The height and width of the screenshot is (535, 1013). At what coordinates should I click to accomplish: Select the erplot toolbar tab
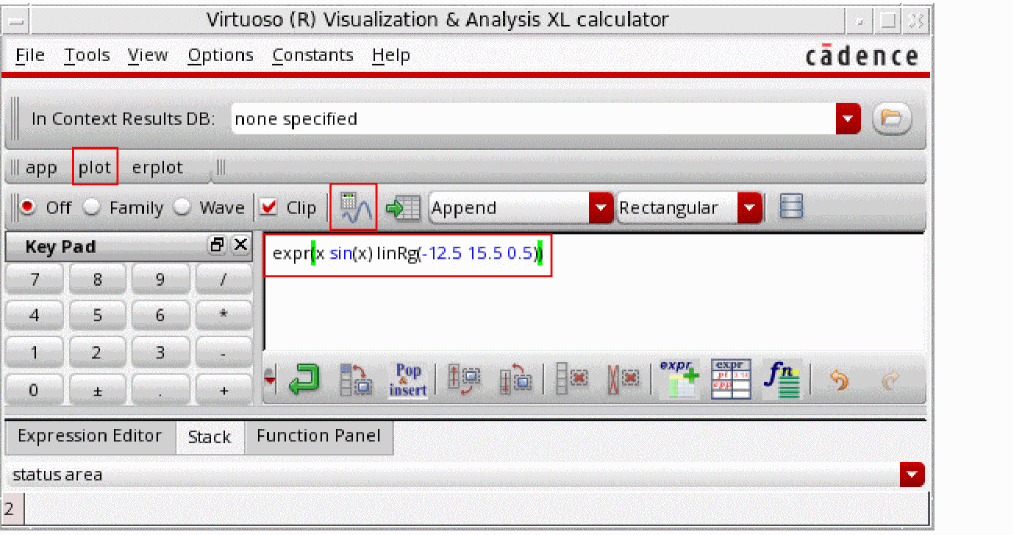[x=157, y=168]
